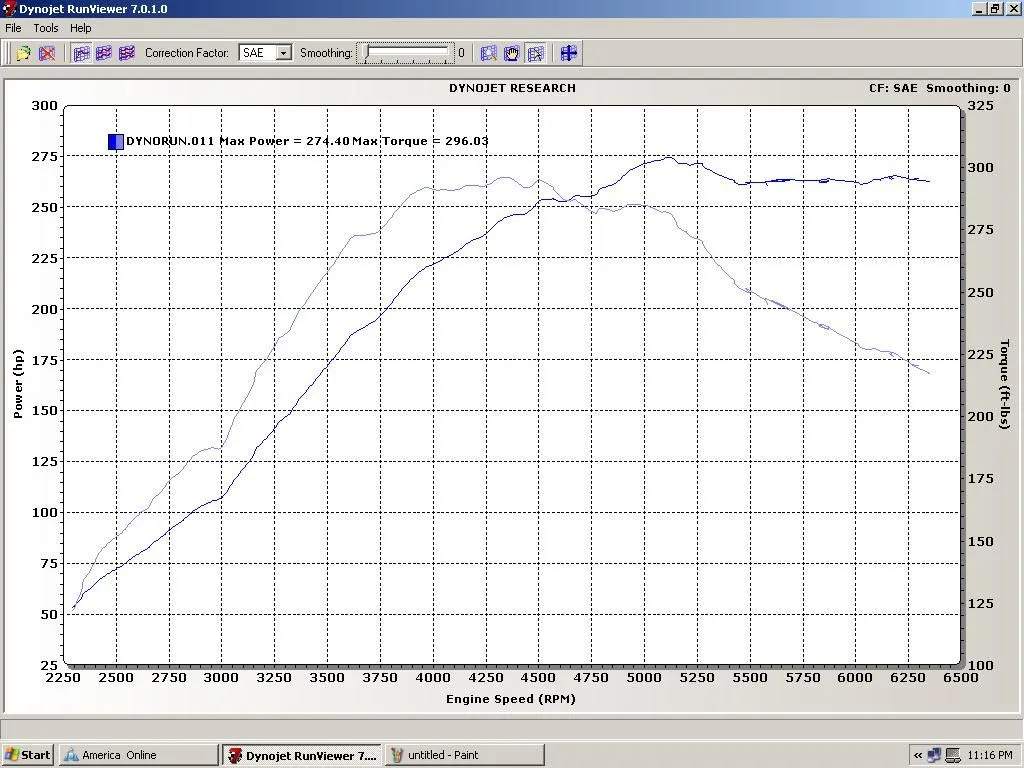Image resolution: width=1024 pixels, height=768 pixels.
Task: Activate the hand pan tool
Action: (511, 53)
